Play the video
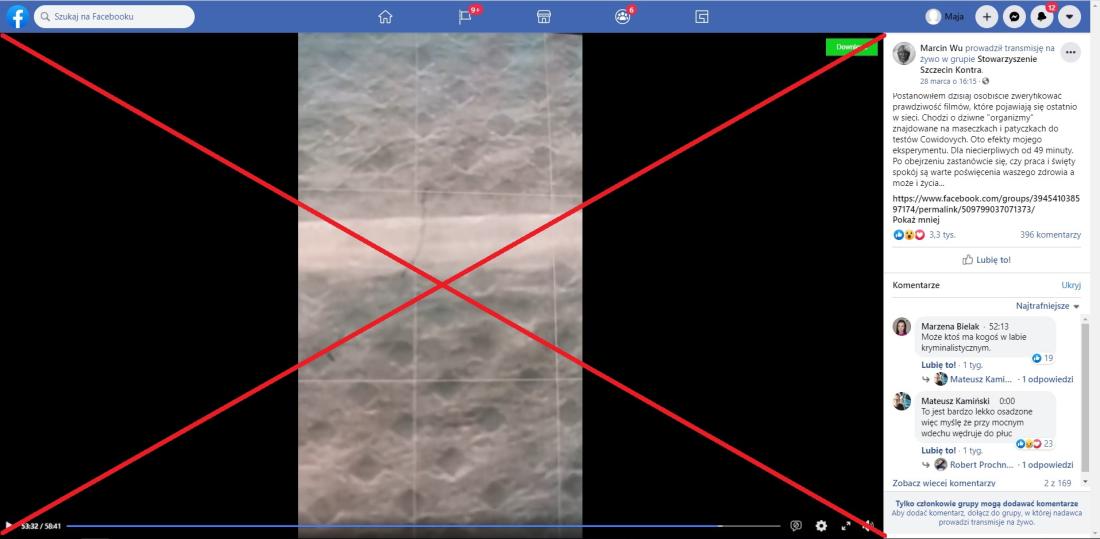The height and width of the screenshot is (539, 1100). coord(8,526)
